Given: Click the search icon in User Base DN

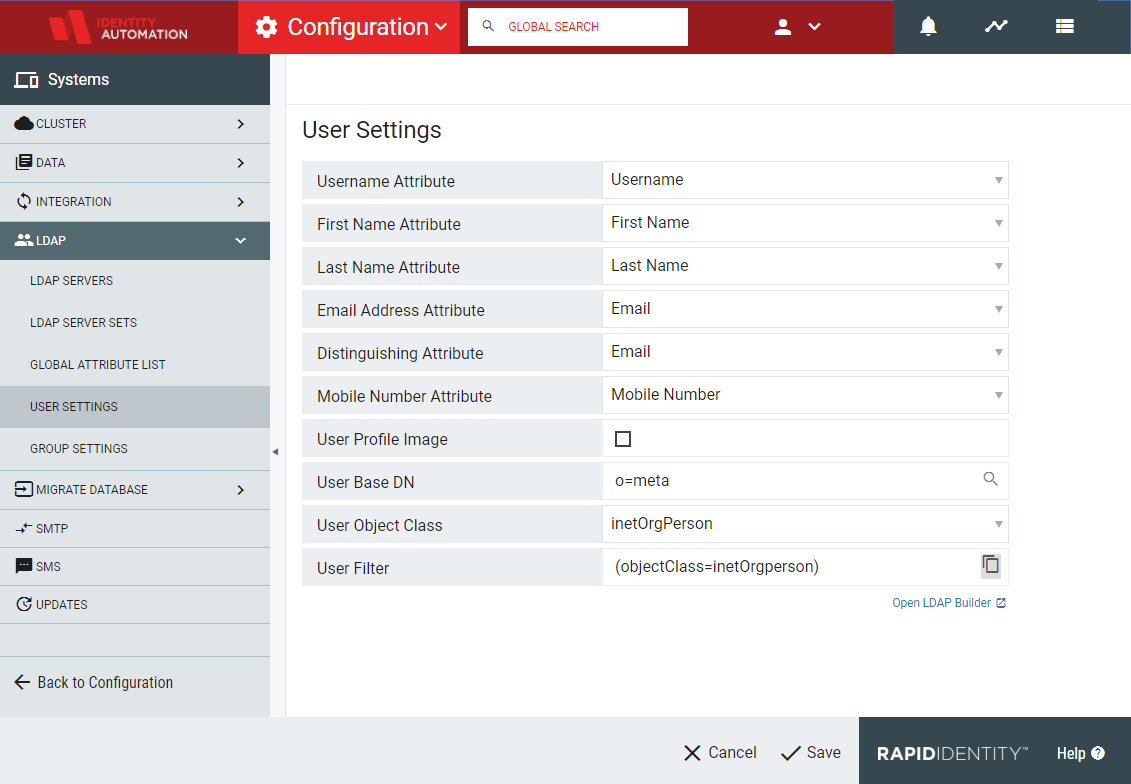Looking at the screenshot, I should [x=990, y=479].
